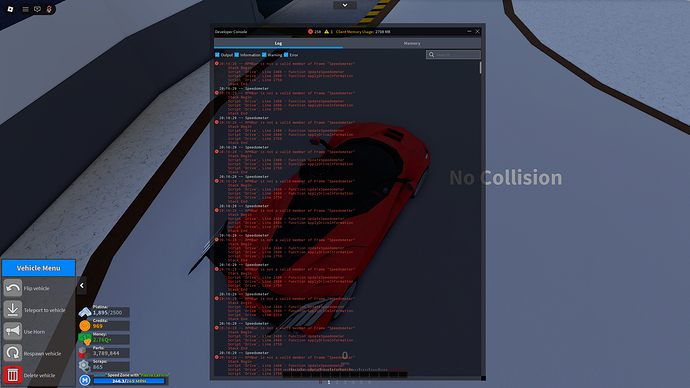Click the Flip vehicle arrow icon
Screen dimensions: 690x388
tap(13, 288)
